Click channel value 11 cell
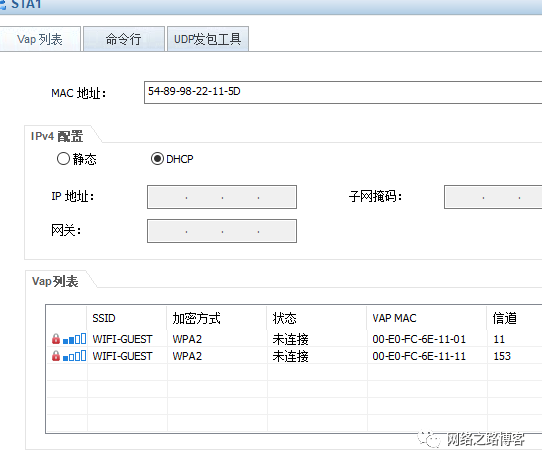The height and width of the screenshot is (464, 542). click(x=499, y=339)
